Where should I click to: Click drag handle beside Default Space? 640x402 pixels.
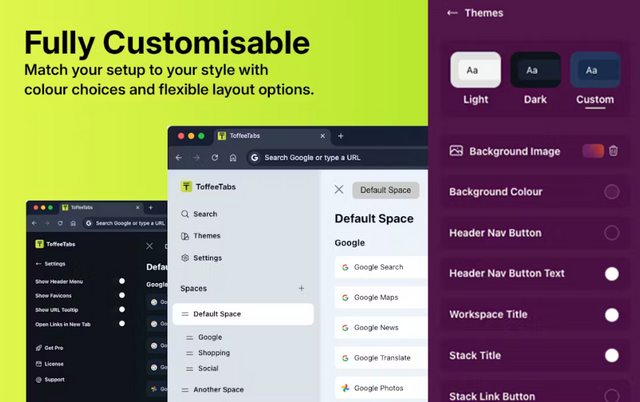185,314
